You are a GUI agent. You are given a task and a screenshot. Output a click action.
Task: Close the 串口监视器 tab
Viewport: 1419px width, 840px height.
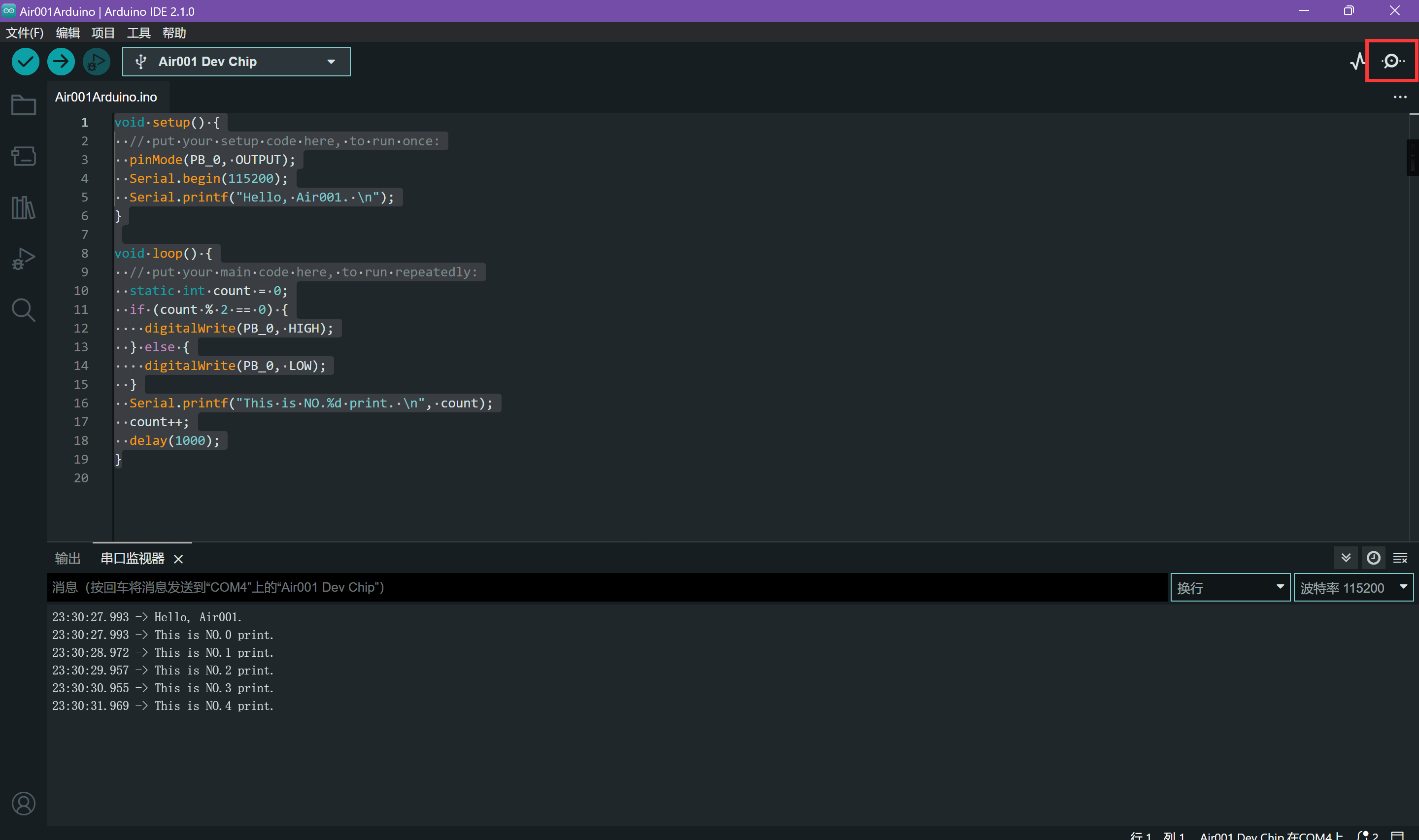click(178, 559)
